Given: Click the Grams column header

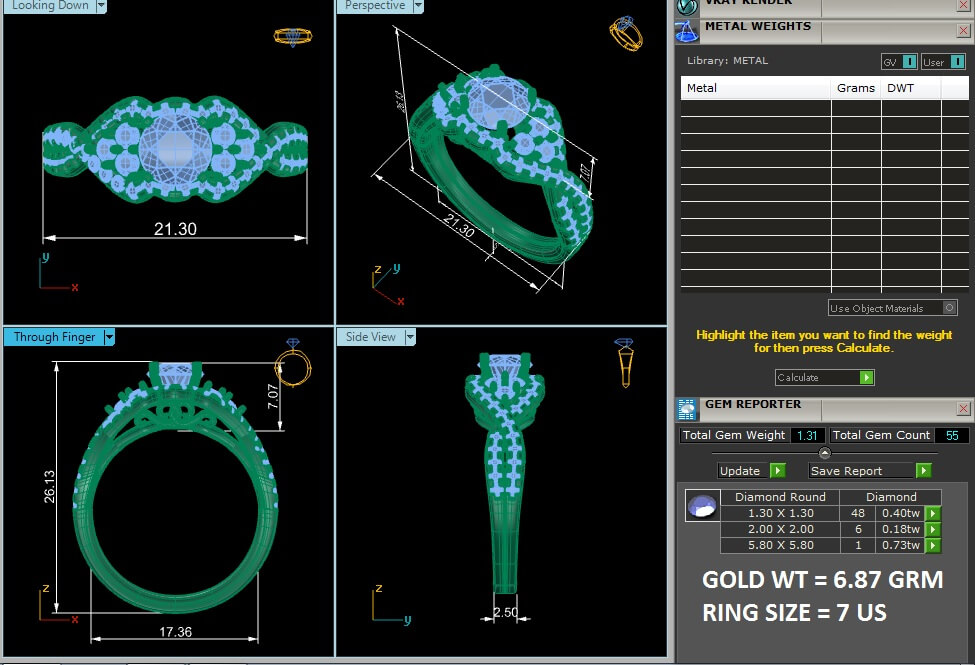Looking at the screenshot, I should (x=856, y=88).
